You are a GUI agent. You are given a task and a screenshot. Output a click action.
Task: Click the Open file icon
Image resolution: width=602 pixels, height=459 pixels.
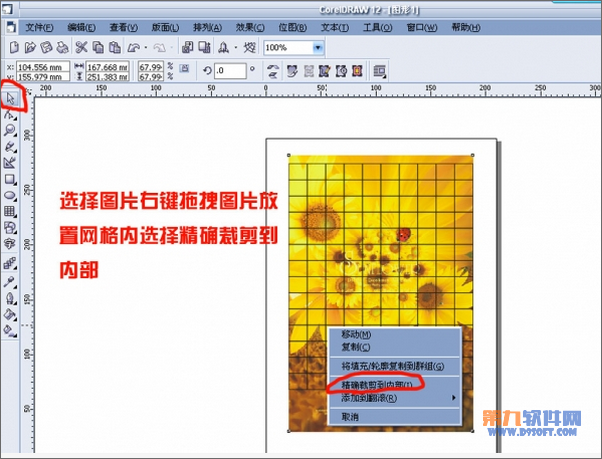(30, 48)
